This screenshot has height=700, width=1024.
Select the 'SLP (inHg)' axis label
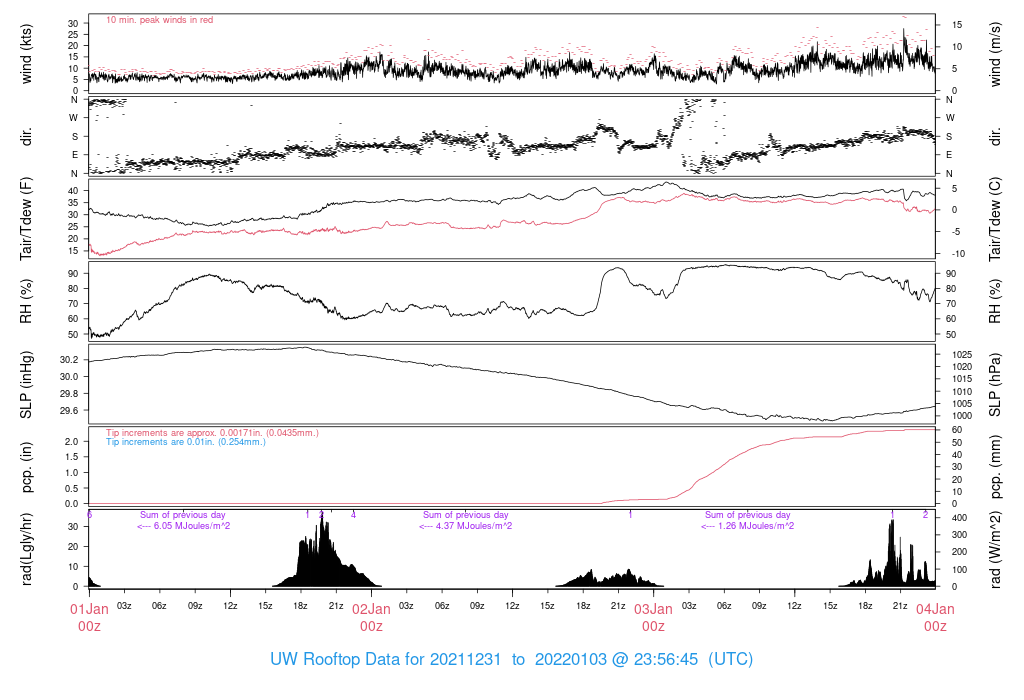(26, 385)
